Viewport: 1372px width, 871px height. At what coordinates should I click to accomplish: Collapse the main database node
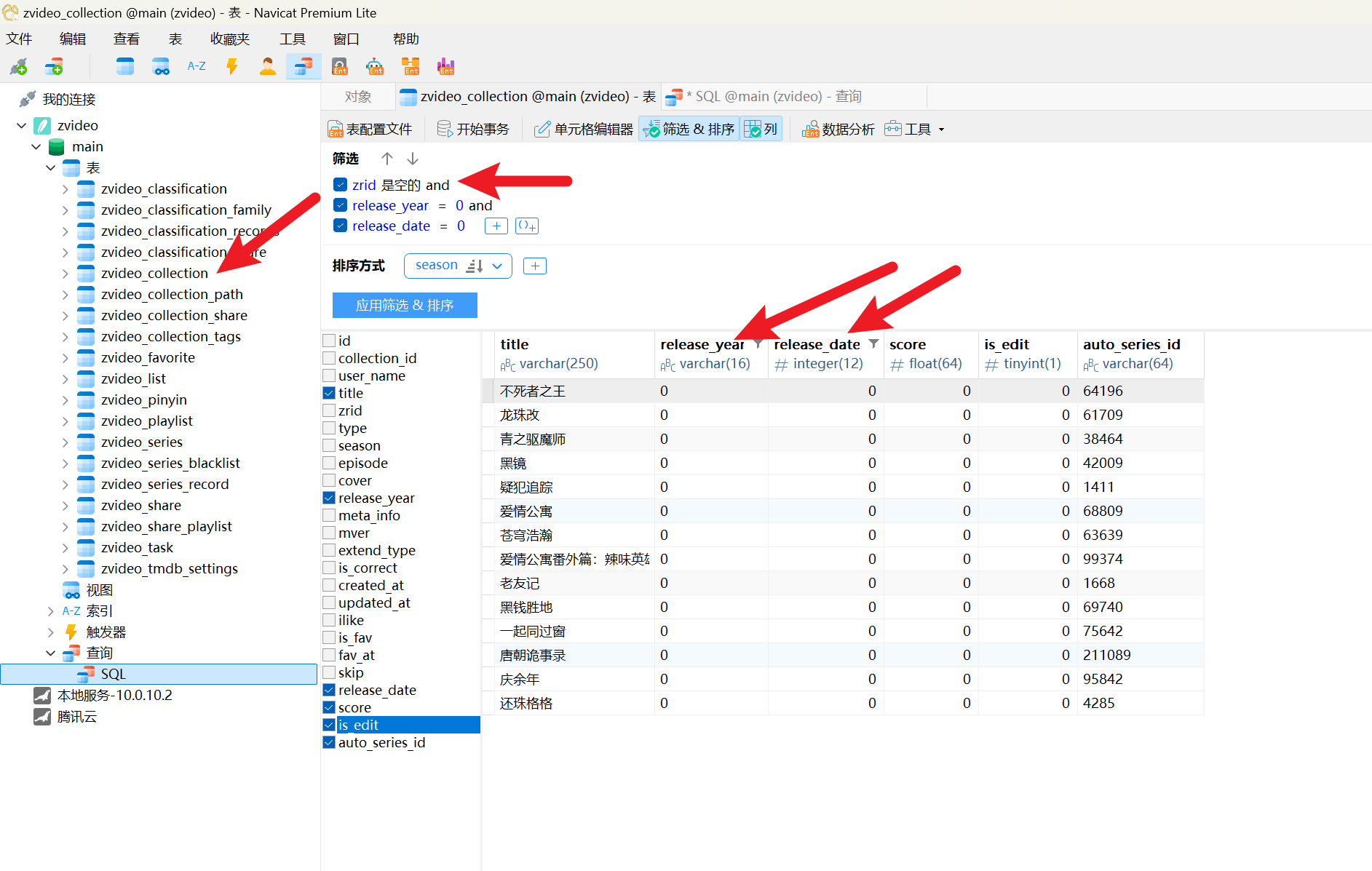point(36,147)
